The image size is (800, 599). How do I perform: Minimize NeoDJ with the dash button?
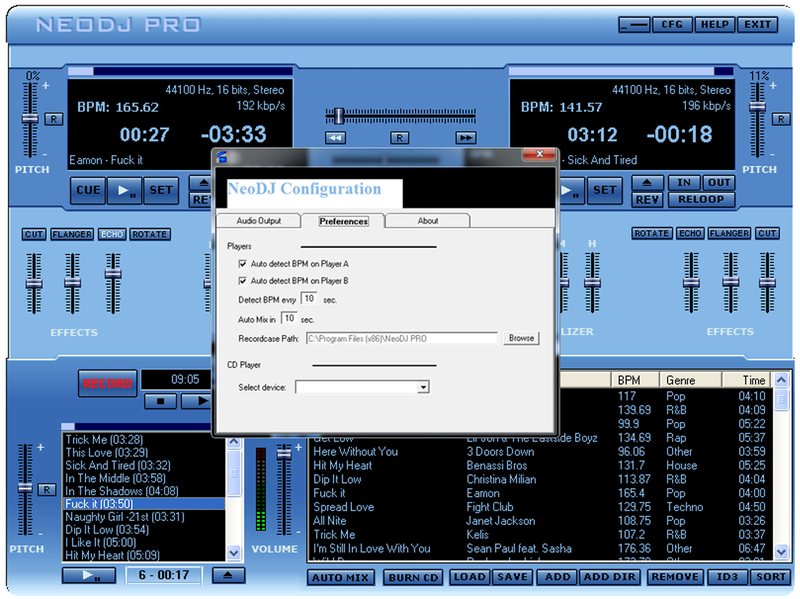tap(634, 24)
